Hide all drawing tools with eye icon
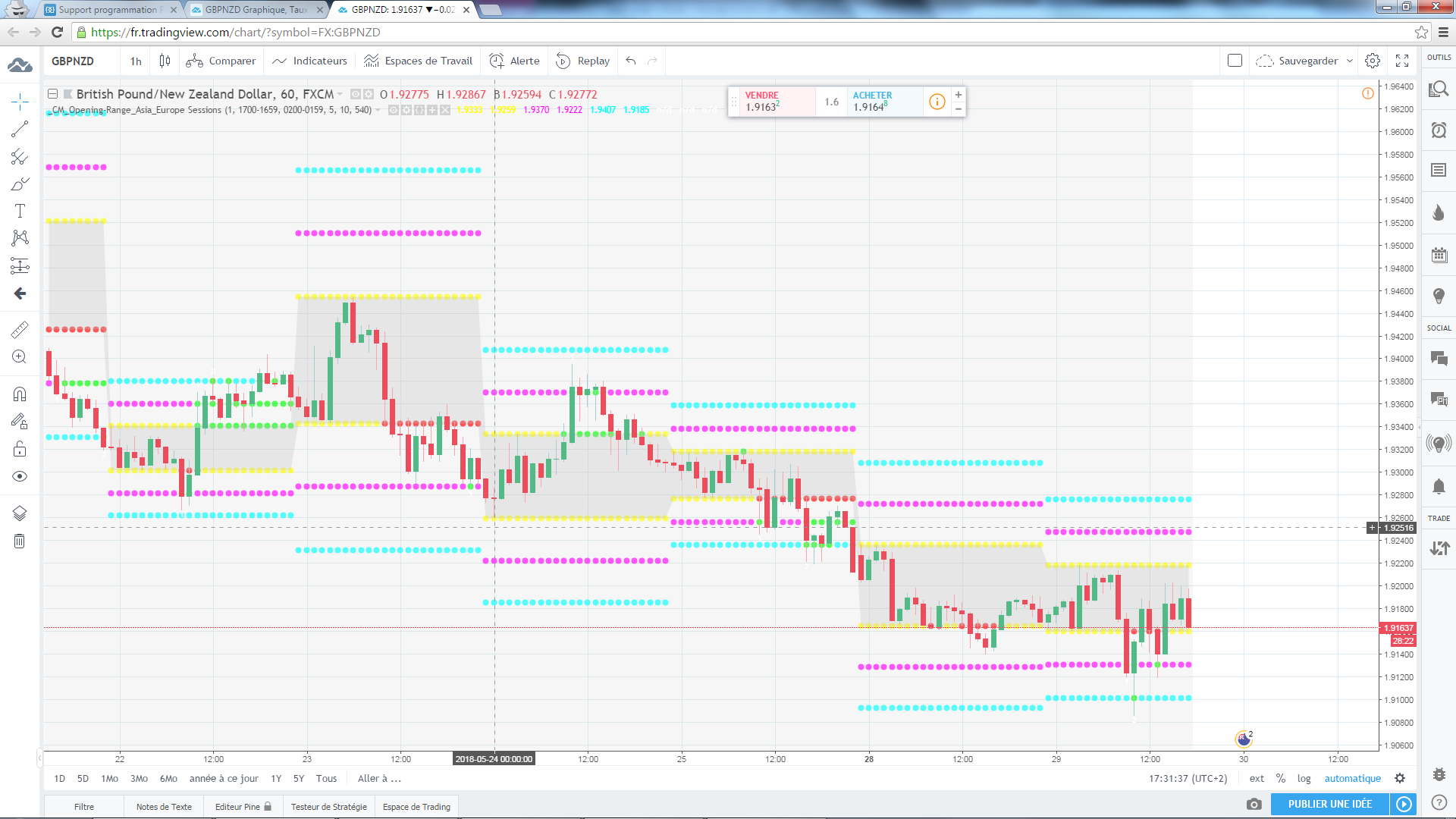 coord(20,476)
